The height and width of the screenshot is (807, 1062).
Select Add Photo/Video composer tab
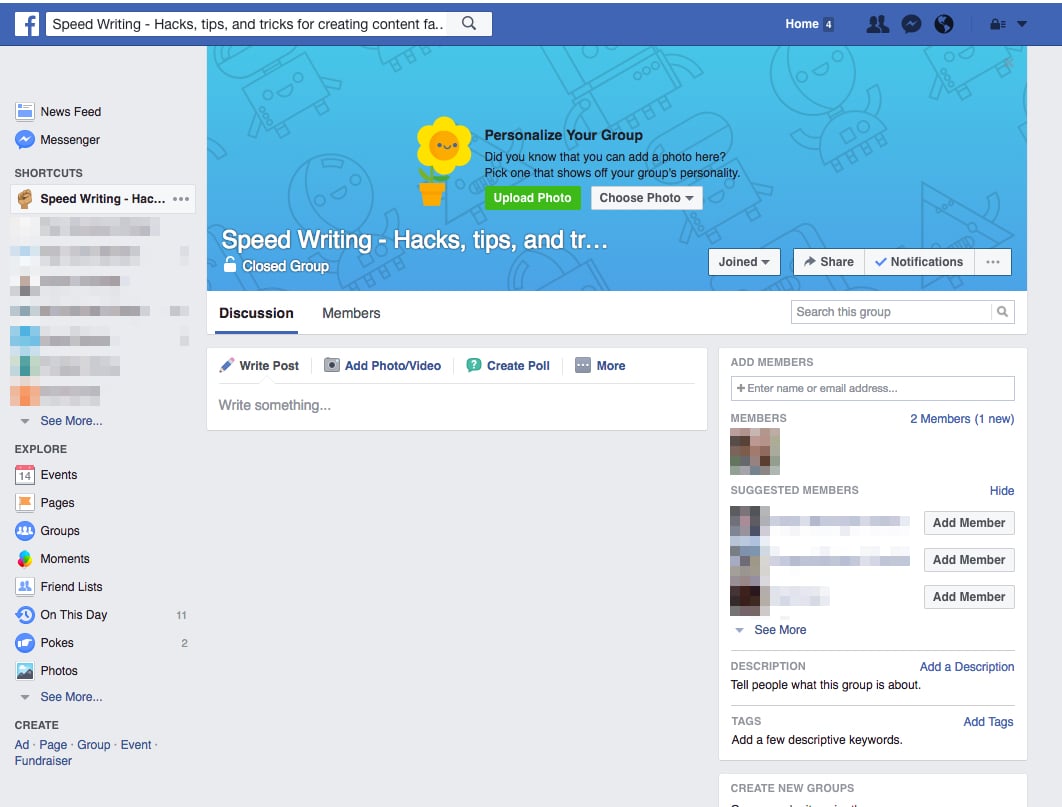tap(383, 366)
